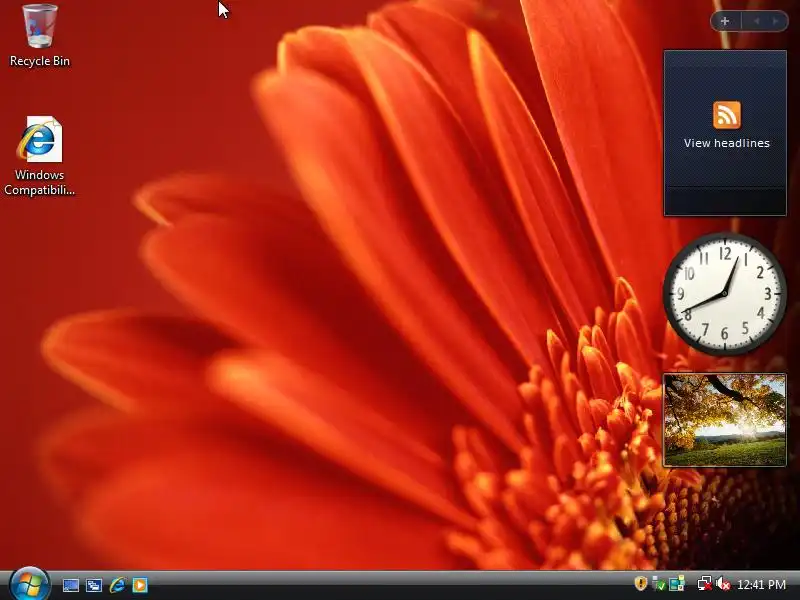Select the Windows Compatibility Internet Explorer shortcut
Viewport: 800px width, 600px height.
point(40,156)
